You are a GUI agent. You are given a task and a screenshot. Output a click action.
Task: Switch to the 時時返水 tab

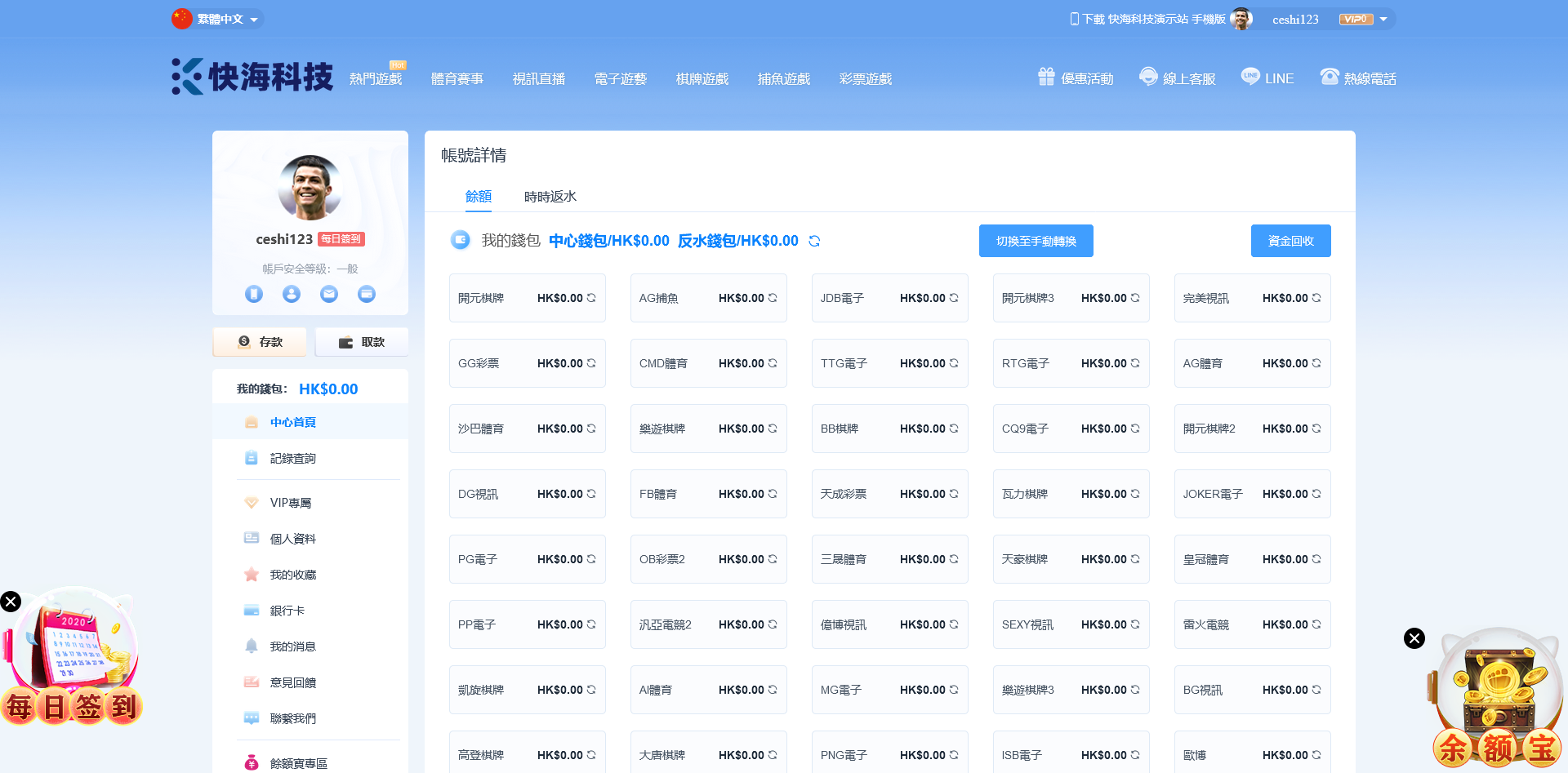tap(550, 197)
